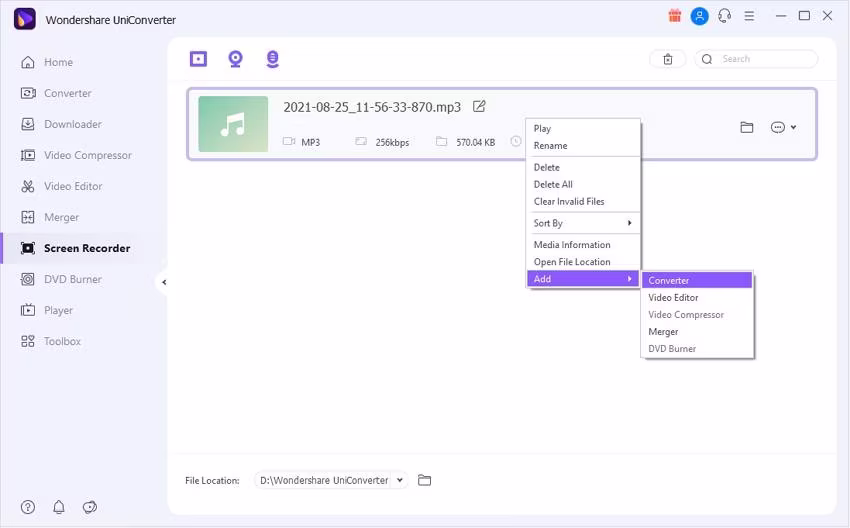The image size is (850, 528).
Task: Select the webcam recorder icon
Action: click(235, 59)
